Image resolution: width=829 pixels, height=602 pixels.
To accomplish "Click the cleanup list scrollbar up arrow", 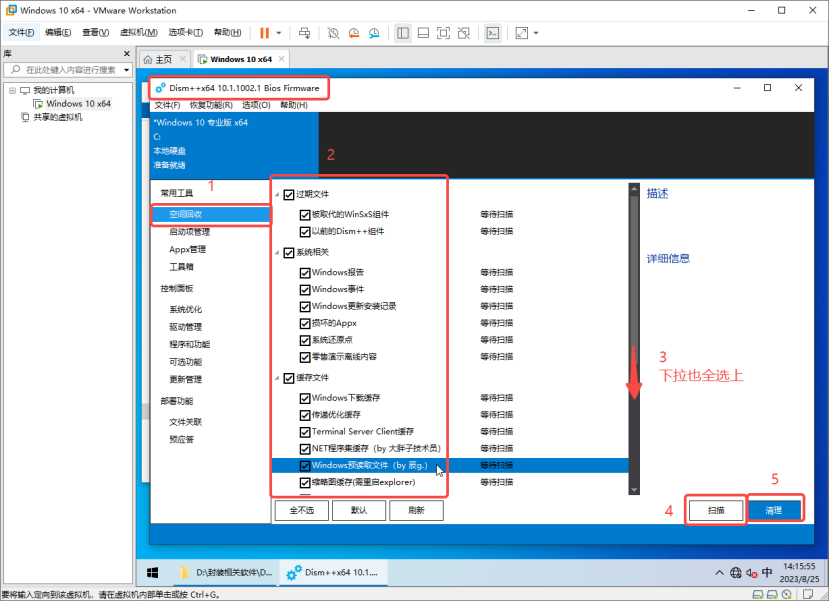I will 634,189.
